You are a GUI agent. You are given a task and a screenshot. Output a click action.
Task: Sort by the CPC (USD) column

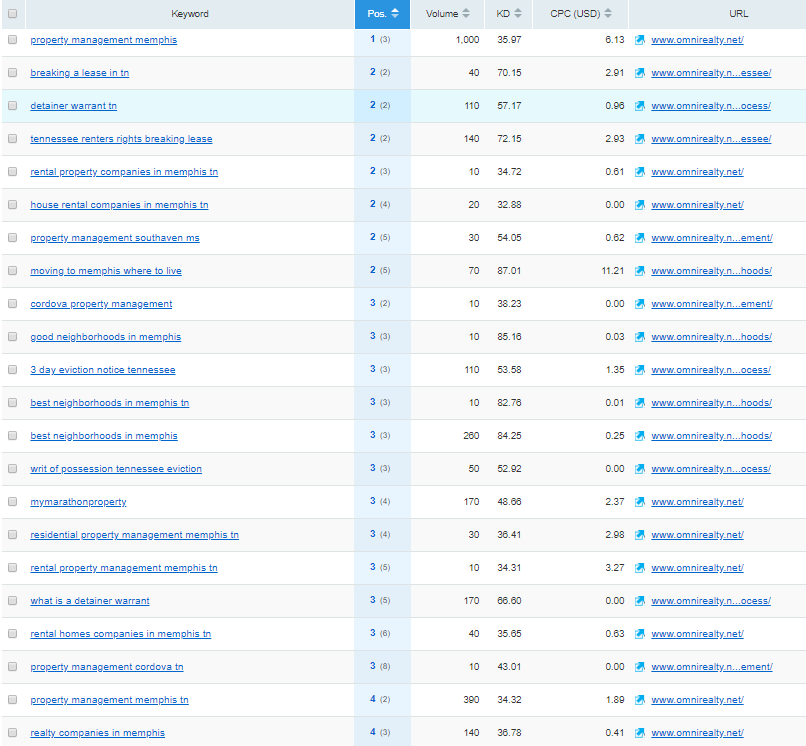point(580,14)
